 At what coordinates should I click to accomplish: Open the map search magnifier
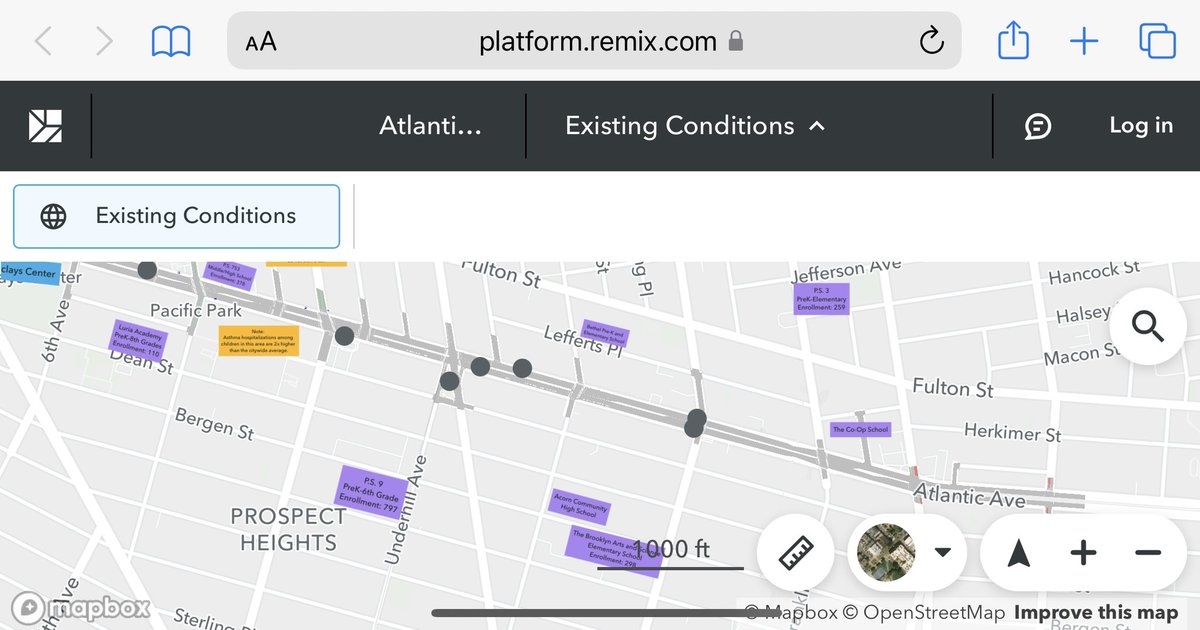coord(1147,326)
